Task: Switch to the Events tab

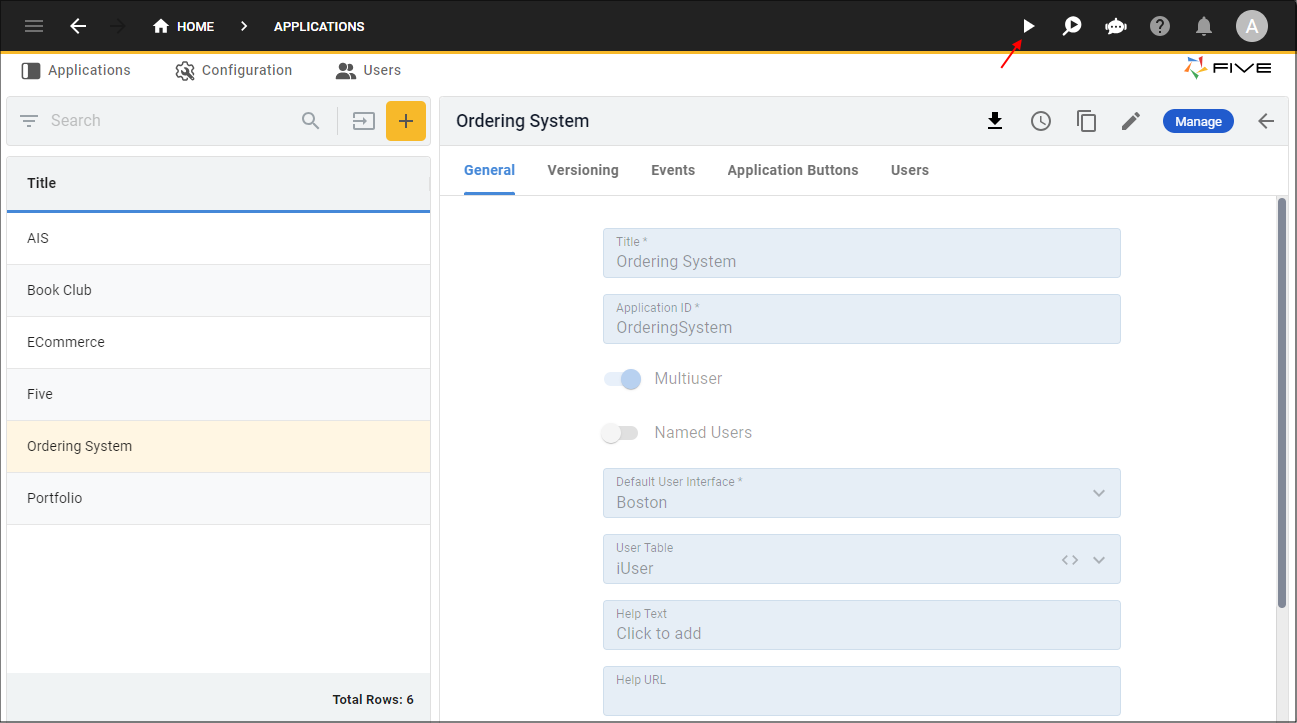Action: pyautogui.click(x=673, y=171)
